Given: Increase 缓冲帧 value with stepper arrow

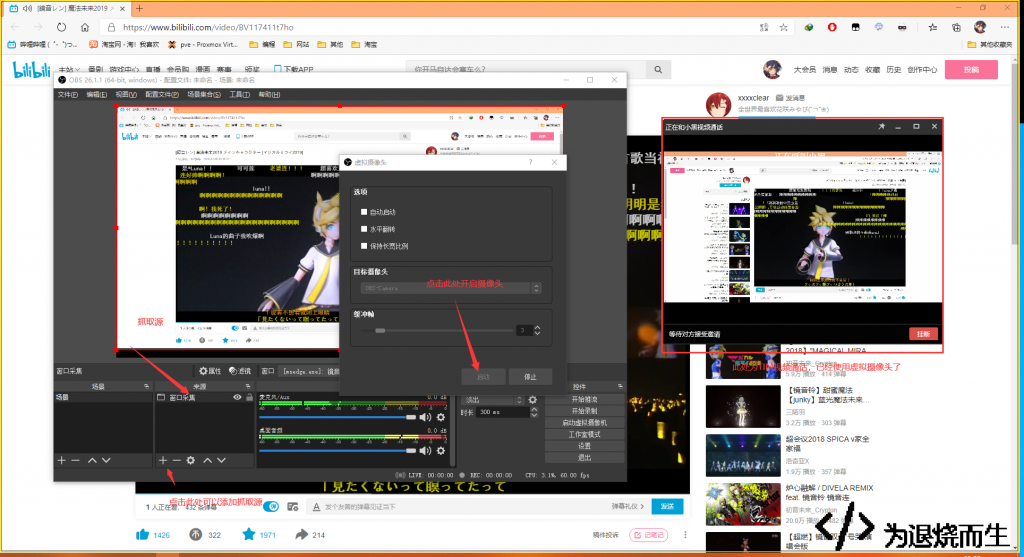Looking at the screenshot, I should pos(537,327).
